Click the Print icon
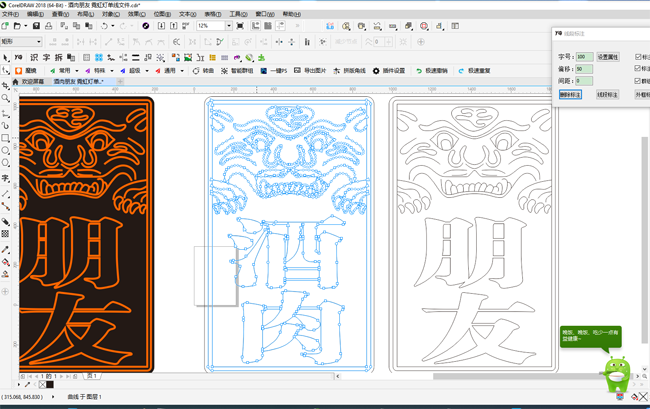650x409 pixels. click(x=49, y=26)
